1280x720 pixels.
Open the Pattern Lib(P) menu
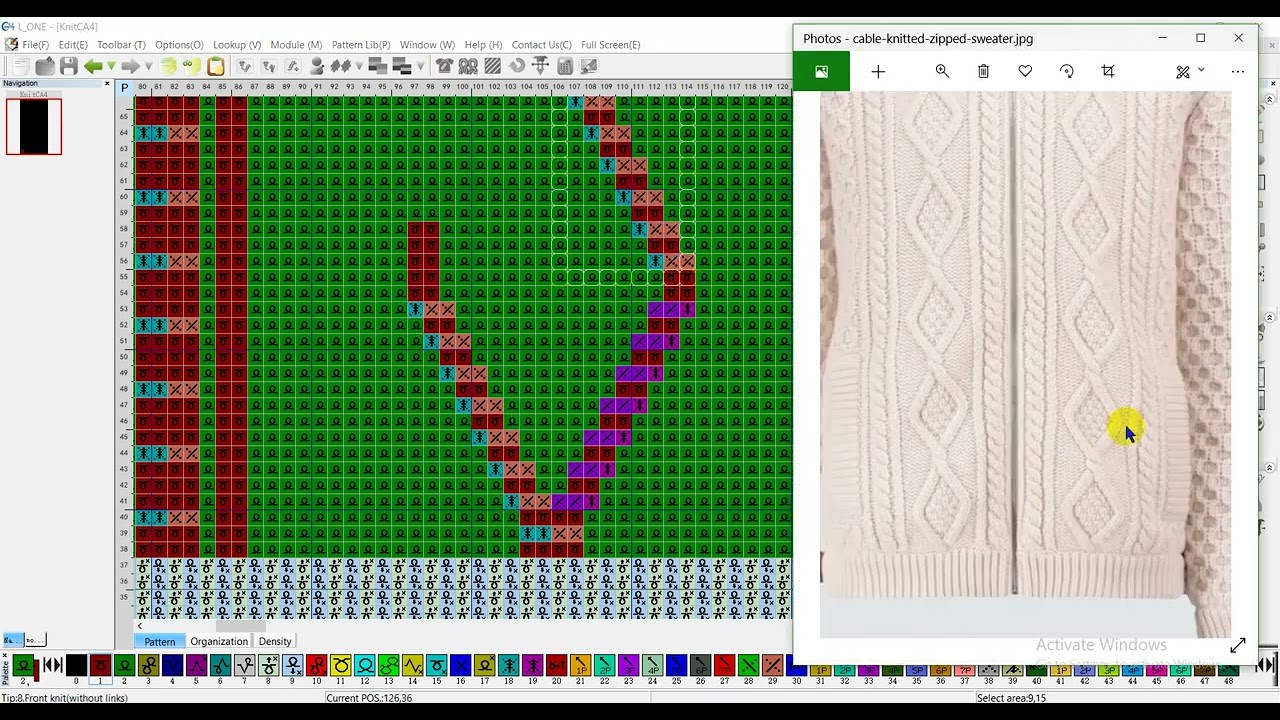tap(361, 45)
